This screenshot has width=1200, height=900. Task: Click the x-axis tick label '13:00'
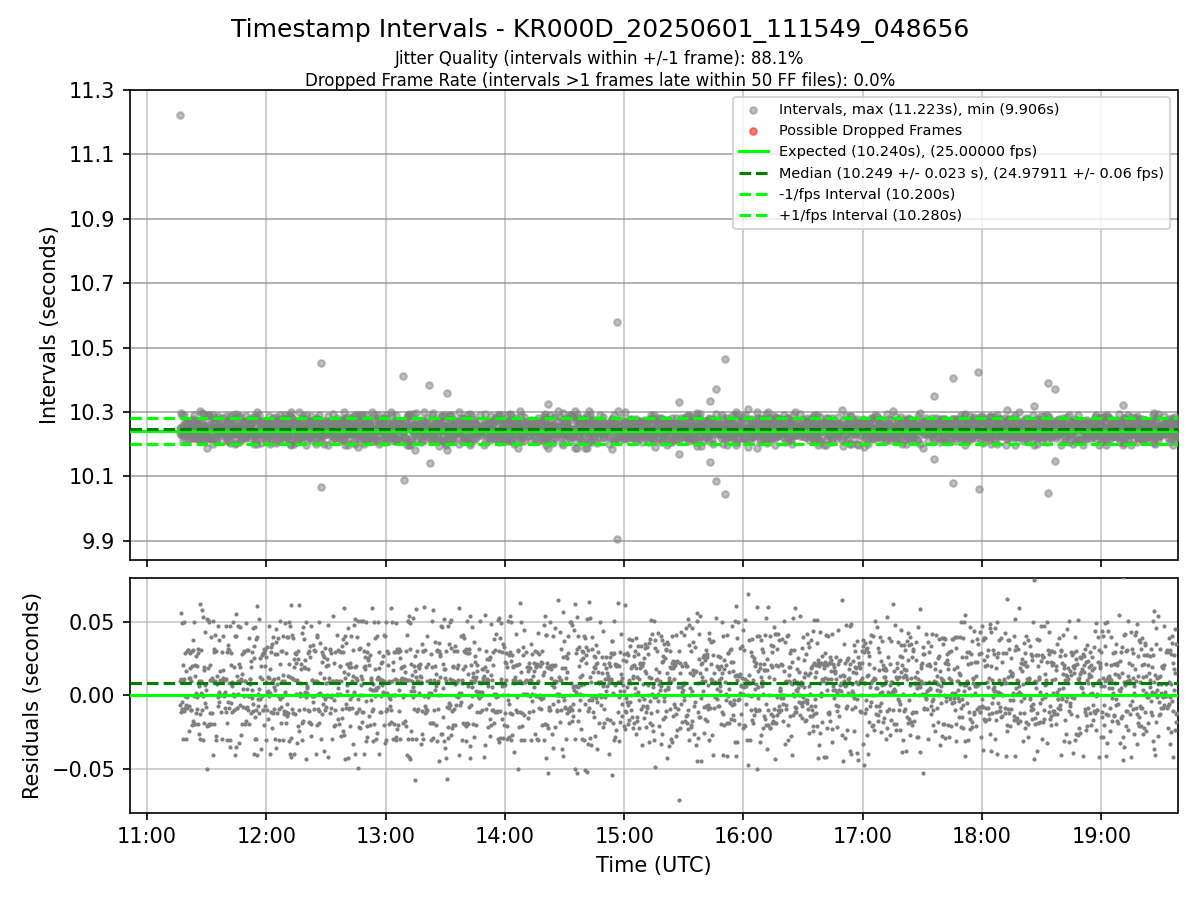tap(385, 835)
